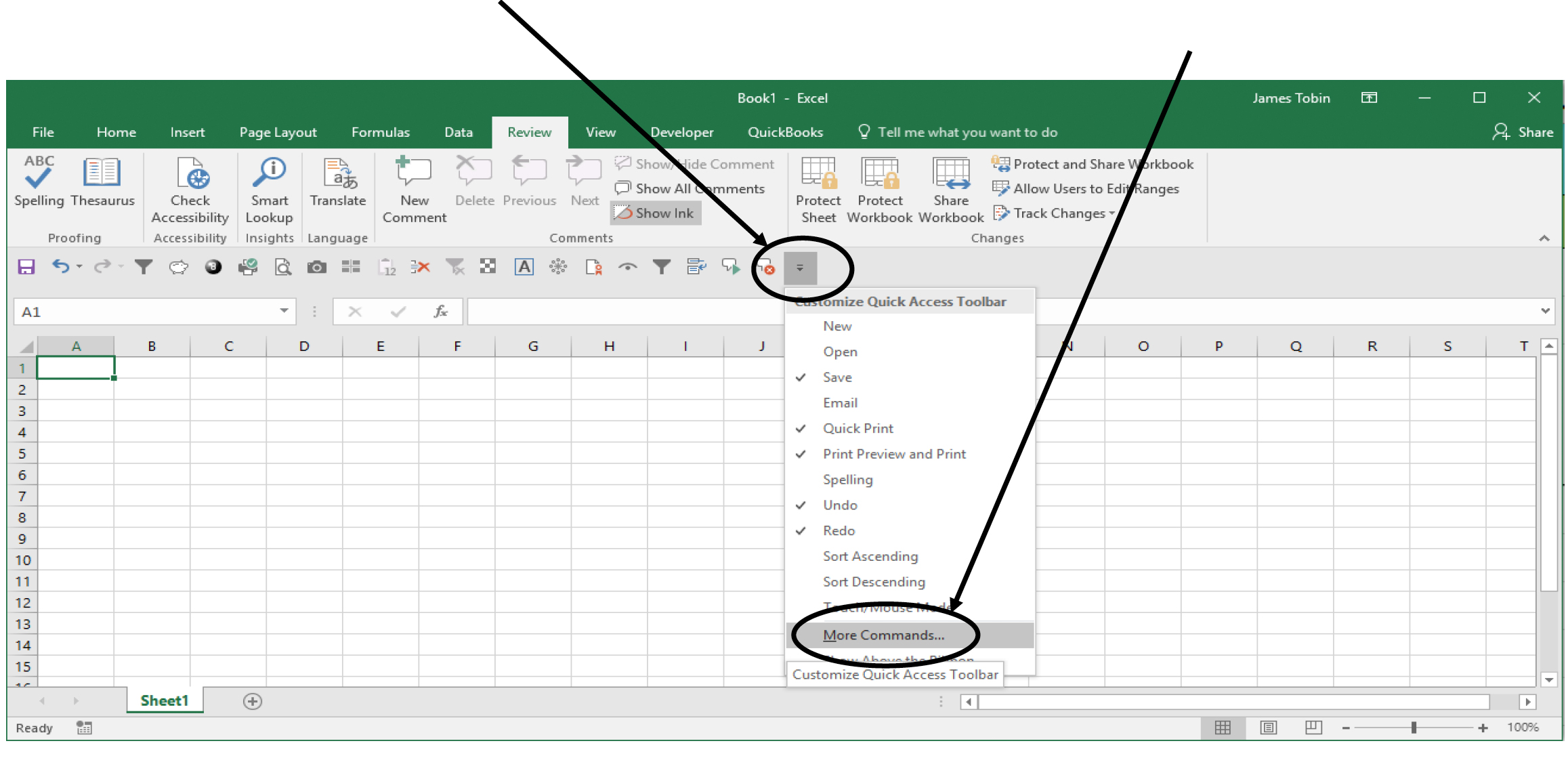This screenshot has height=758, width=1568.
Task: Click the delete rows red X icon
Action: click(421, 268)
